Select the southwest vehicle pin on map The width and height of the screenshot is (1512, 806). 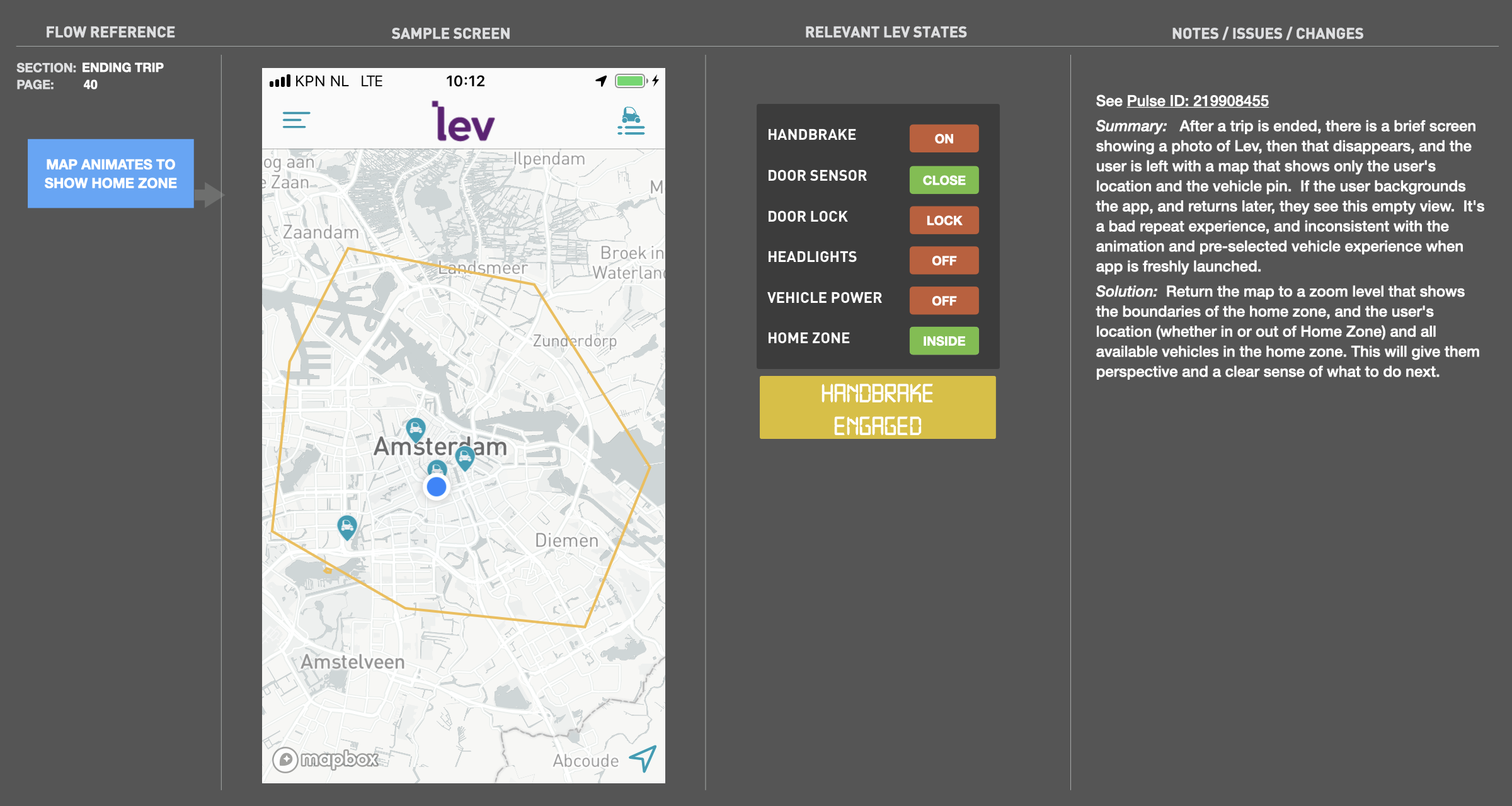coord(347,526)
